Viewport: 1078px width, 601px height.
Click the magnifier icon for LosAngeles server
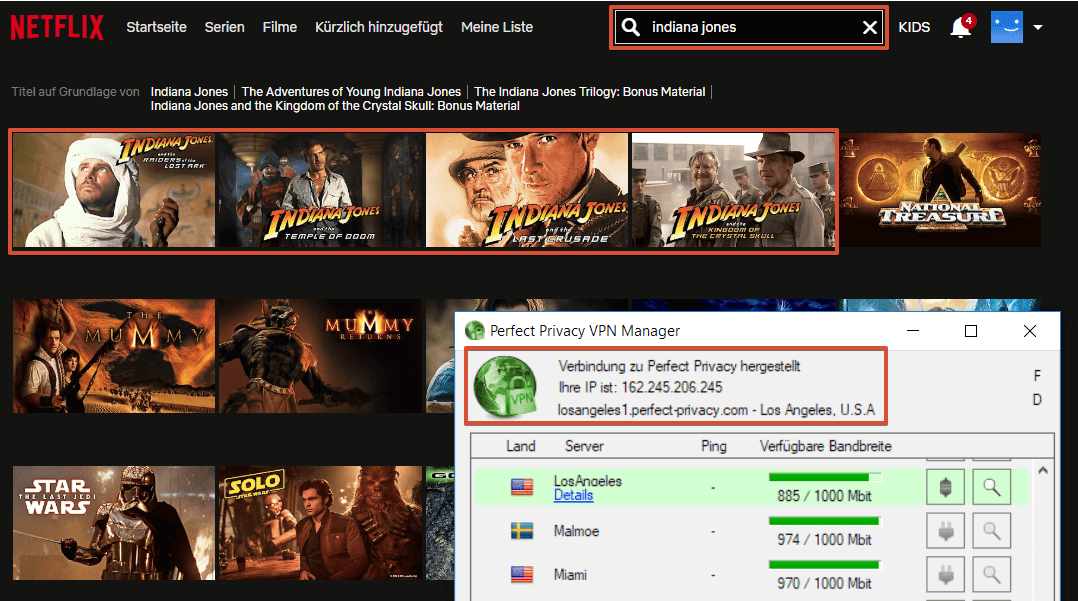(991, 488)
